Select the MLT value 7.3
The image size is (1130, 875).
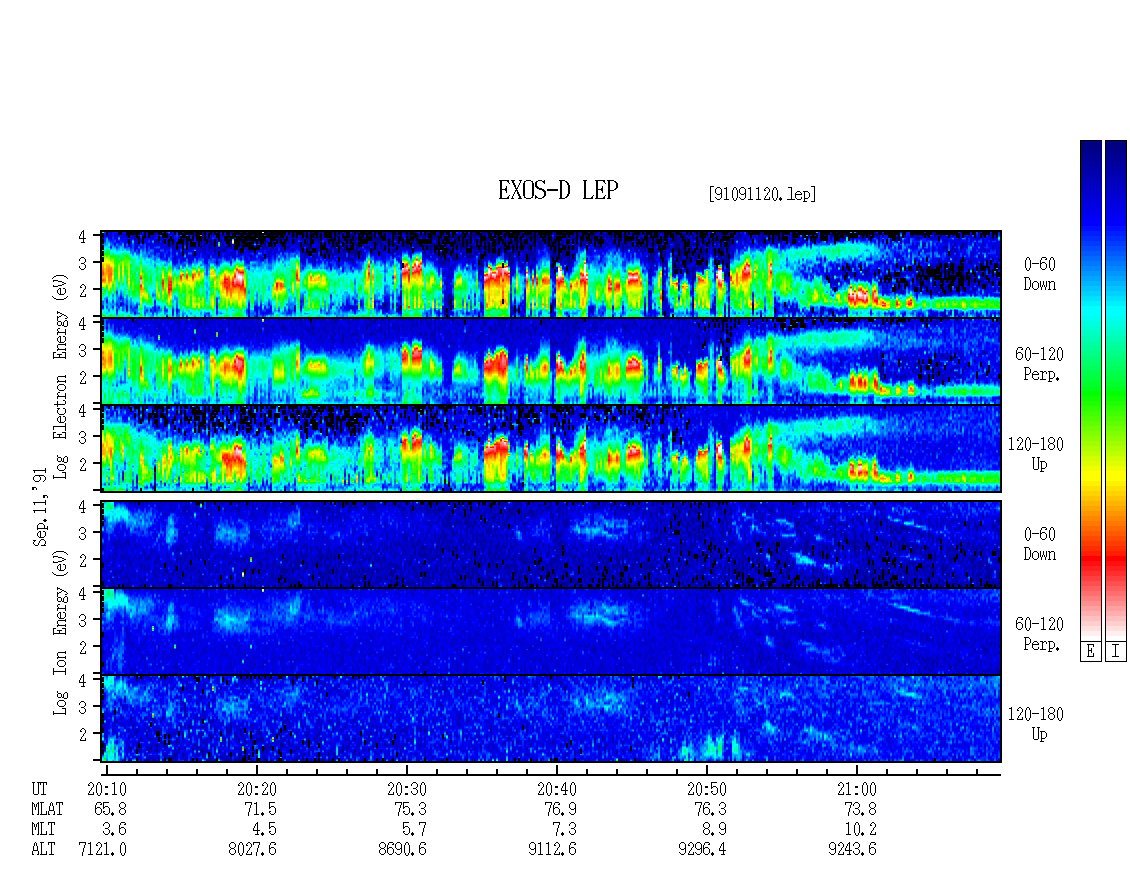(564, 830)
